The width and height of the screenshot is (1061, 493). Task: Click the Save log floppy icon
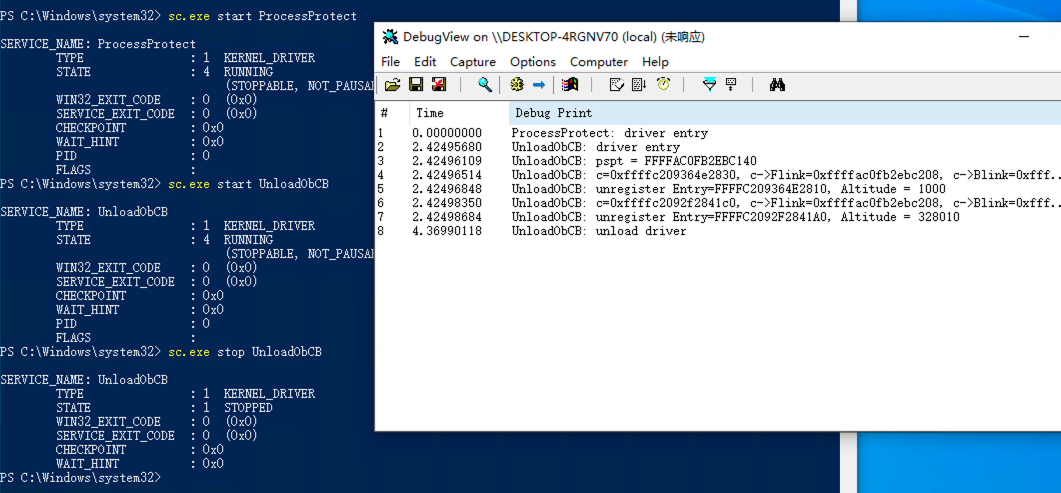[x=416, y=85]
